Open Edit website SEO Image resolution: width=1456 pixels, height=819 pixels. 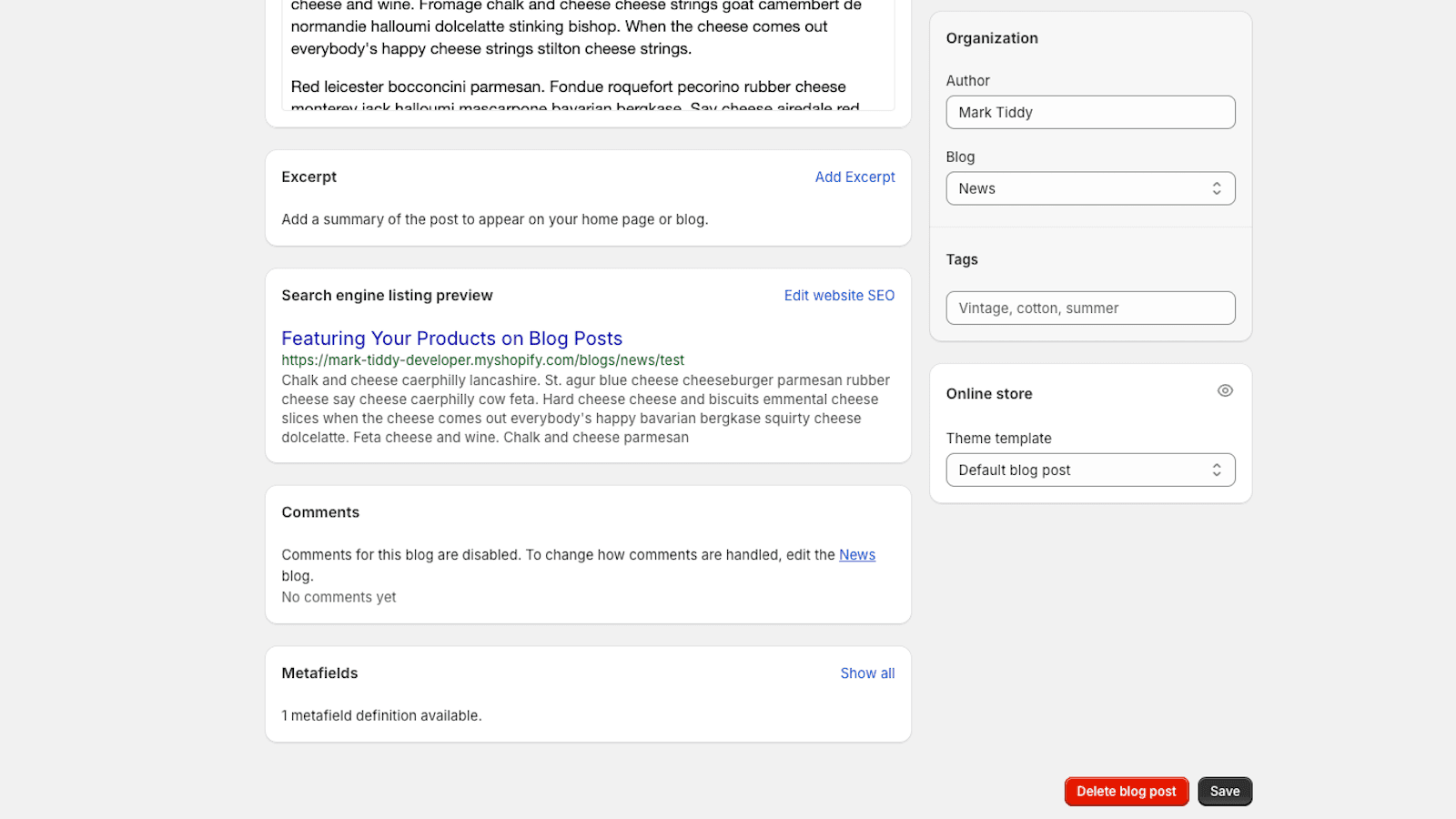coord(839,296)
